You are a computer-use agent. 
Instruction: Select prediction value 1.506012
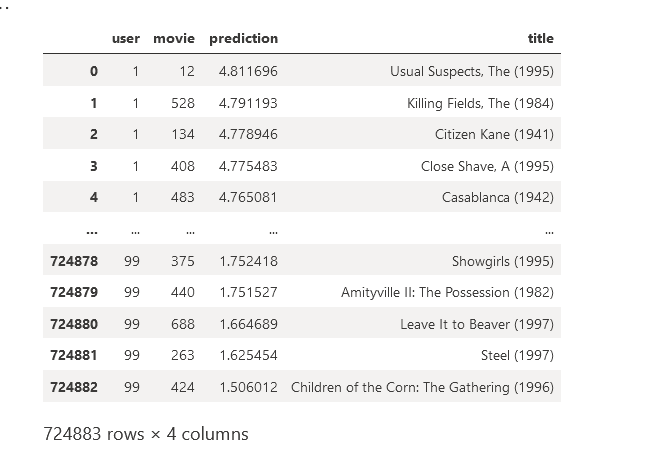tap(248, 387)
